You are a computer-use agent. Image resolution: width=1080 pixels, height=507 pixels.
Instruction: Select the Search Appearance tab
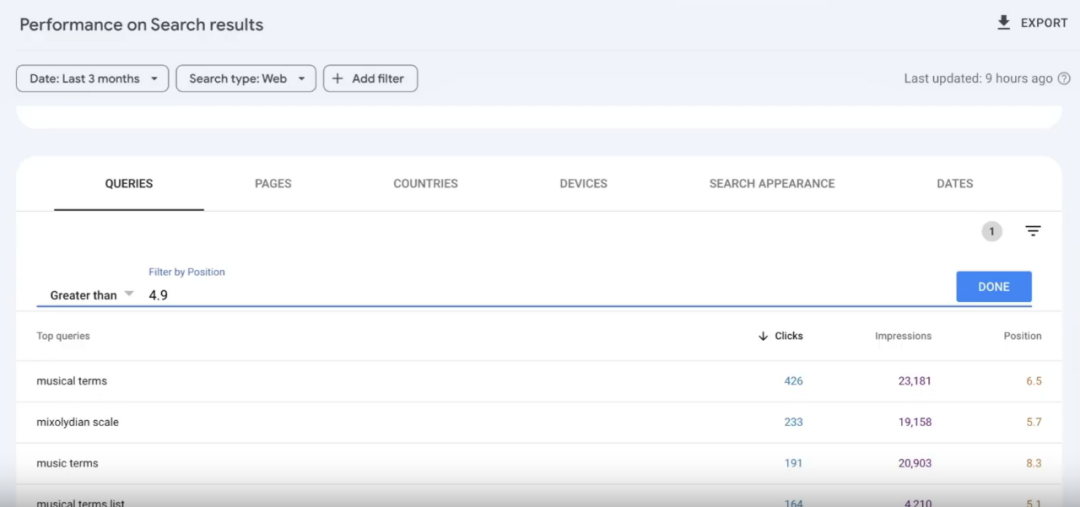click(771, 184)
